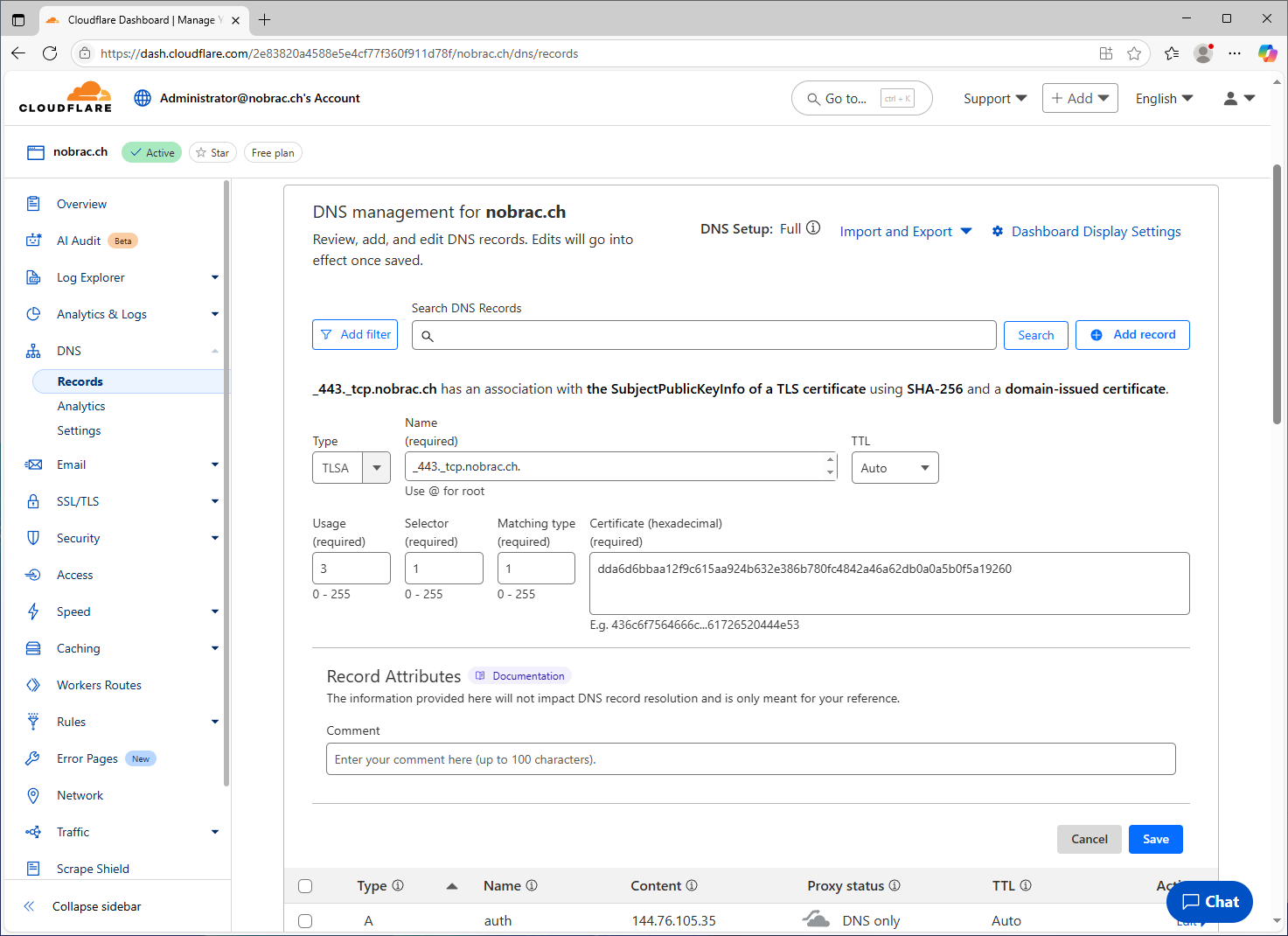Viewport: 1288px width, 936px height.
Task: Click the Security shield icon
Action: pos(33,538)
